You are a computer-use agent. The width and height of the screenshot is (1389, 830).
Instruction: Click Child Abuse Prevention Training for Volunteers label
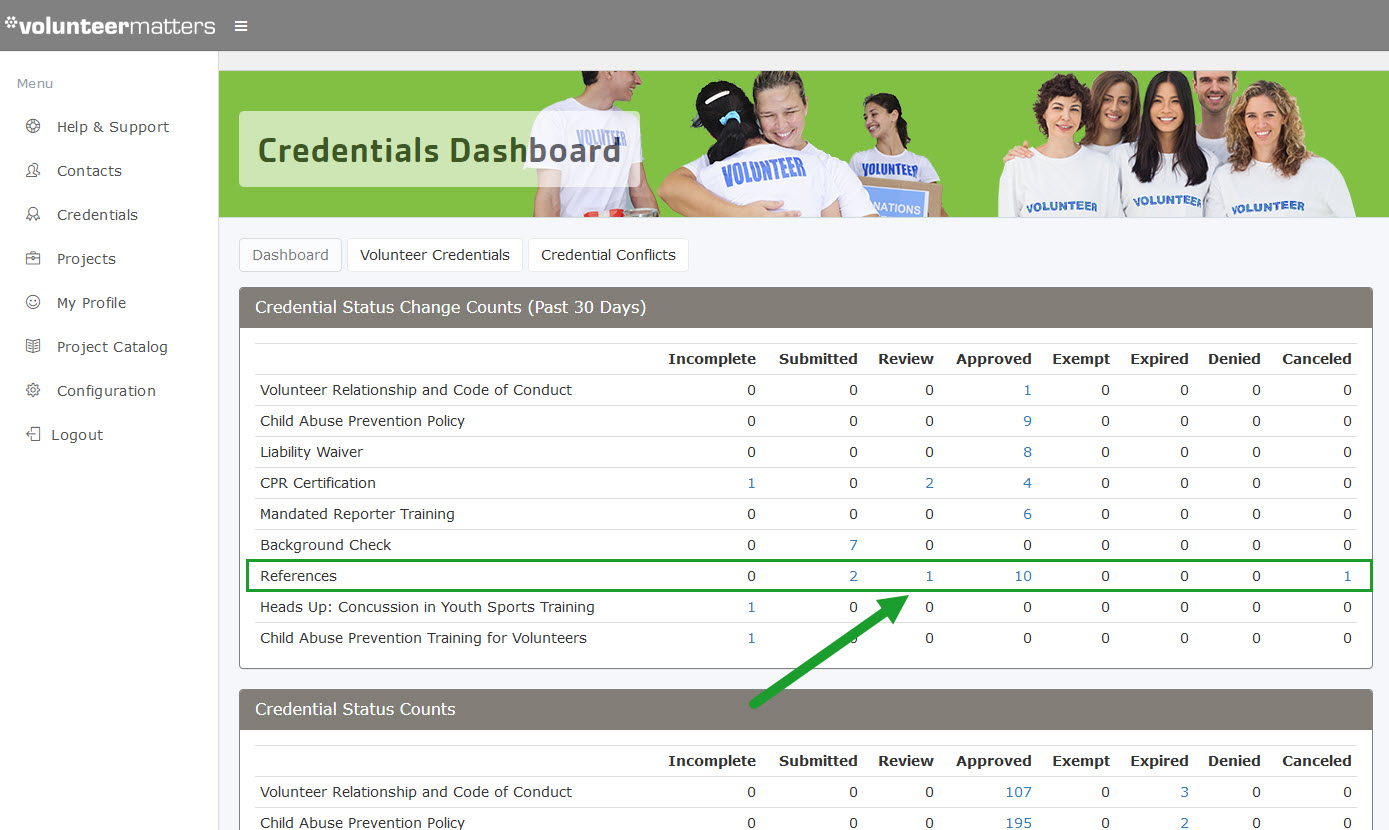coord(423,638)
